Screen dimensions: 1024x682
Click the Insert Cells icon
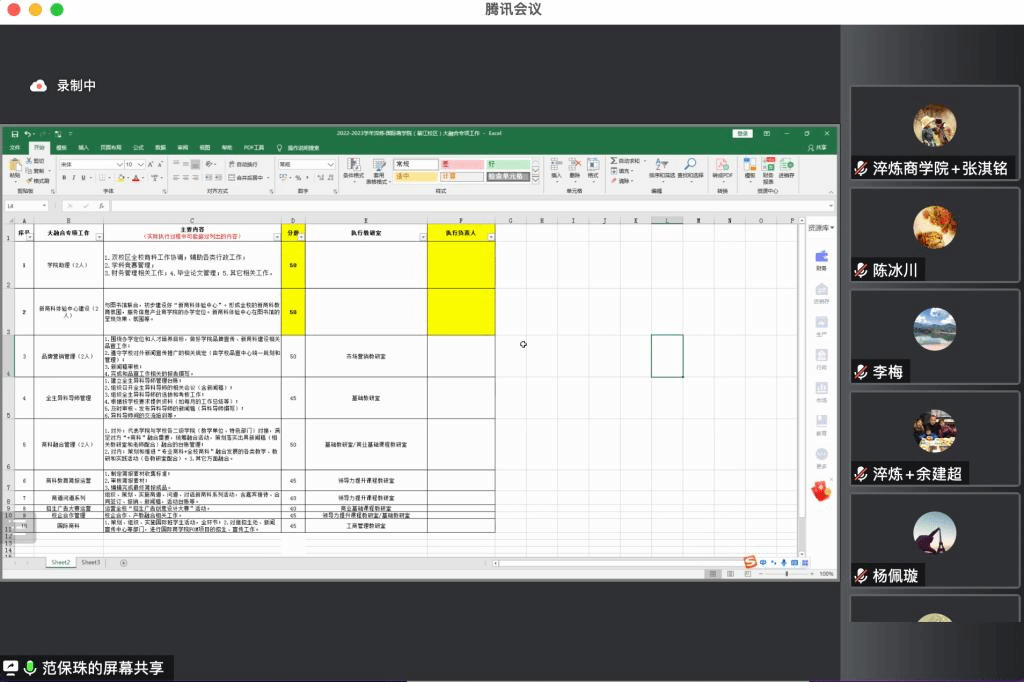(x=557, y=166)
